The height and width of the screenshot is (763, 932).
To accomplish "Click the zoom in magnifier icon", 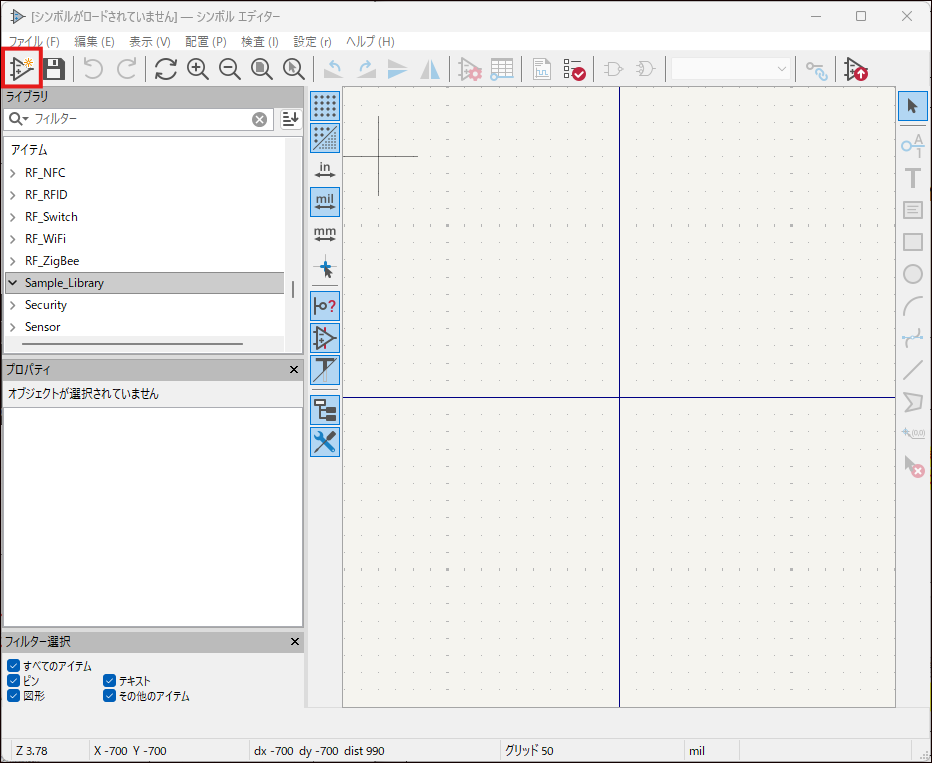I will 198,69.
